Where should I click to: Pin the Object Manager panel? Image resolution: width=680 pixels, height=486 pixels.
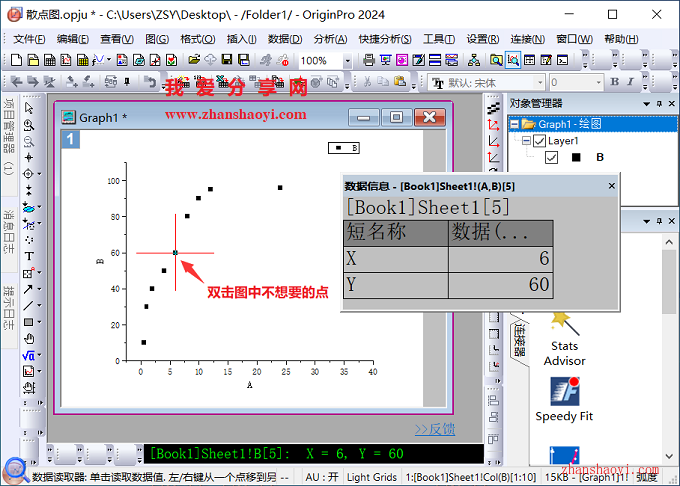(x=659, y=104)
